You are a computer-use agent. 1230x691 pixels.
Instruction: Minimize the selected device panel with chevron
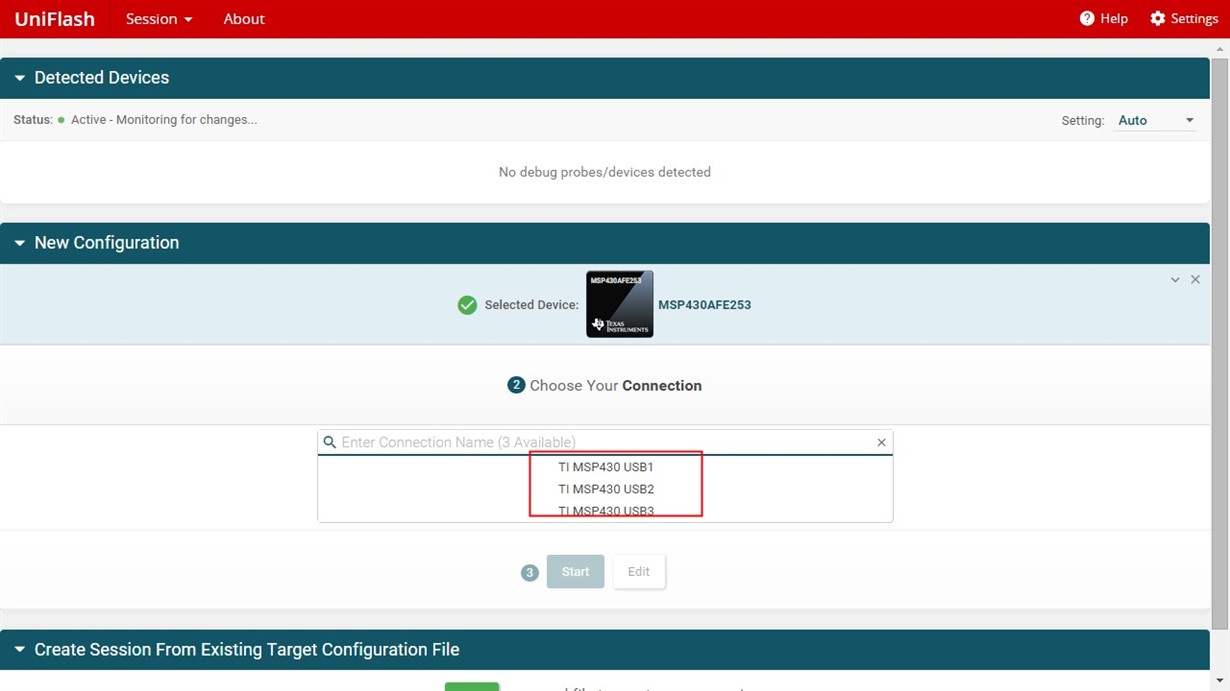click(1175, 280)
